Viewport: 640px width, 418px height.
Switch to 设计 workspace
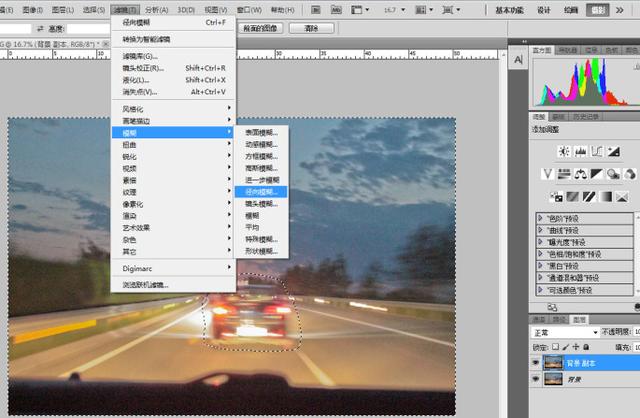(544, 10)
